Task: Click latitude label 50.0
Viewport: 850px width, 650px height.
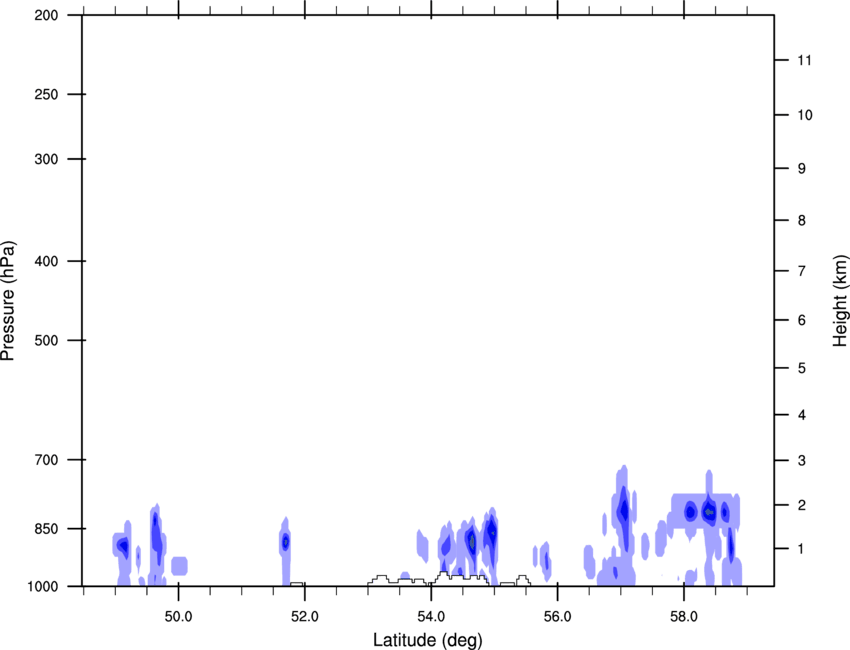Action: [x=178, y=616]
